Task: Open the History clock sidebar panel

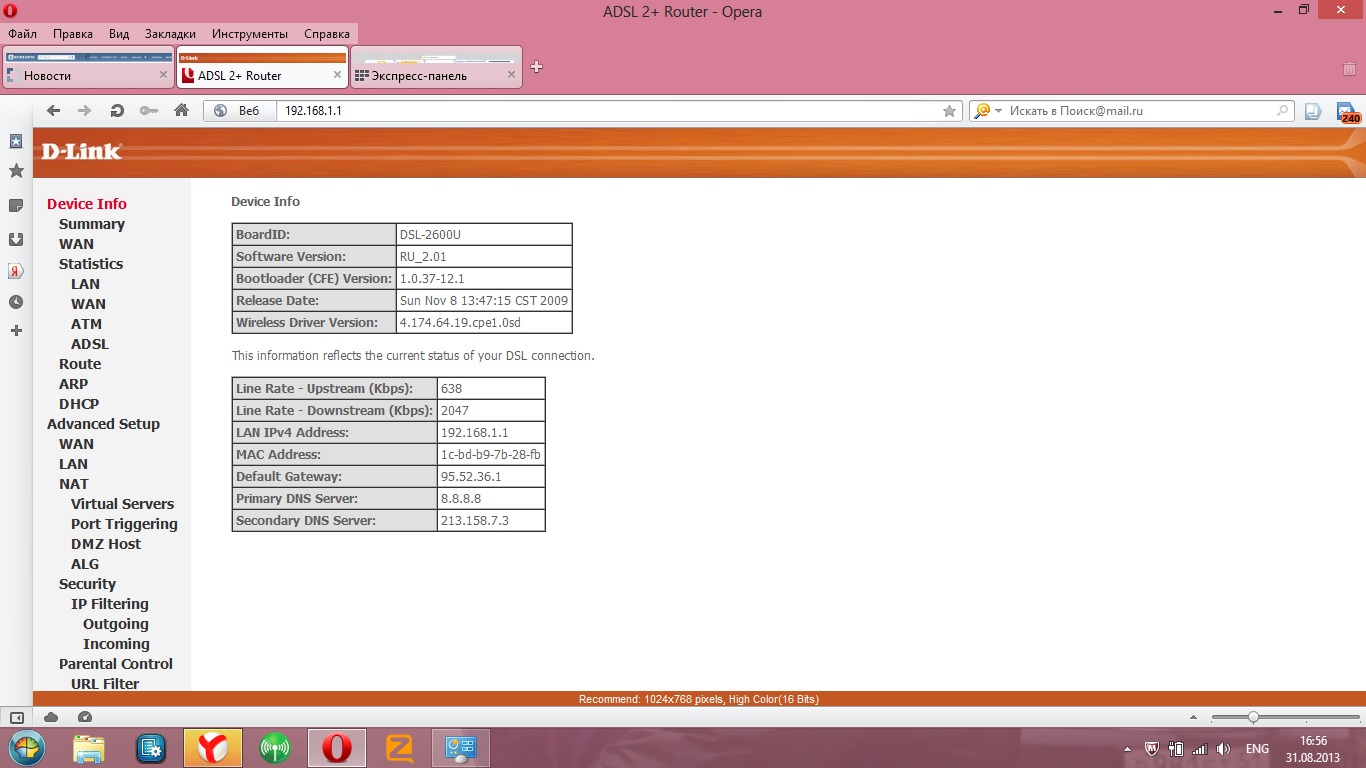Action: click(x=16, y=302)
